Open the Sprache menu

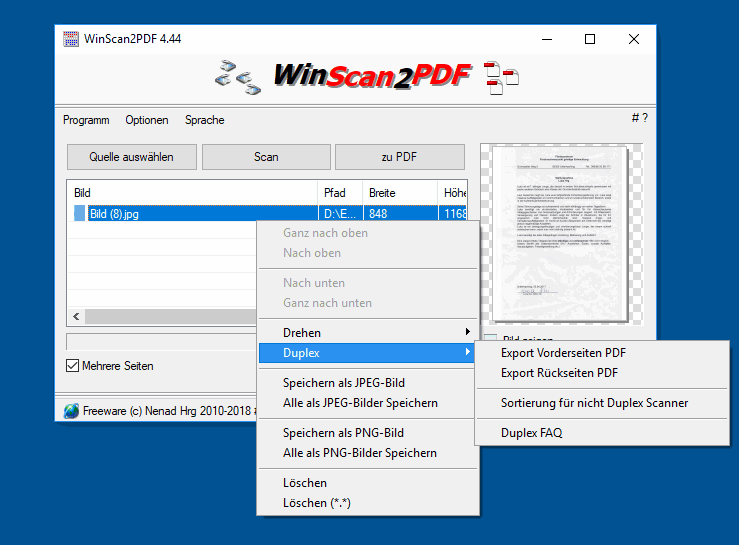[205, 120]
